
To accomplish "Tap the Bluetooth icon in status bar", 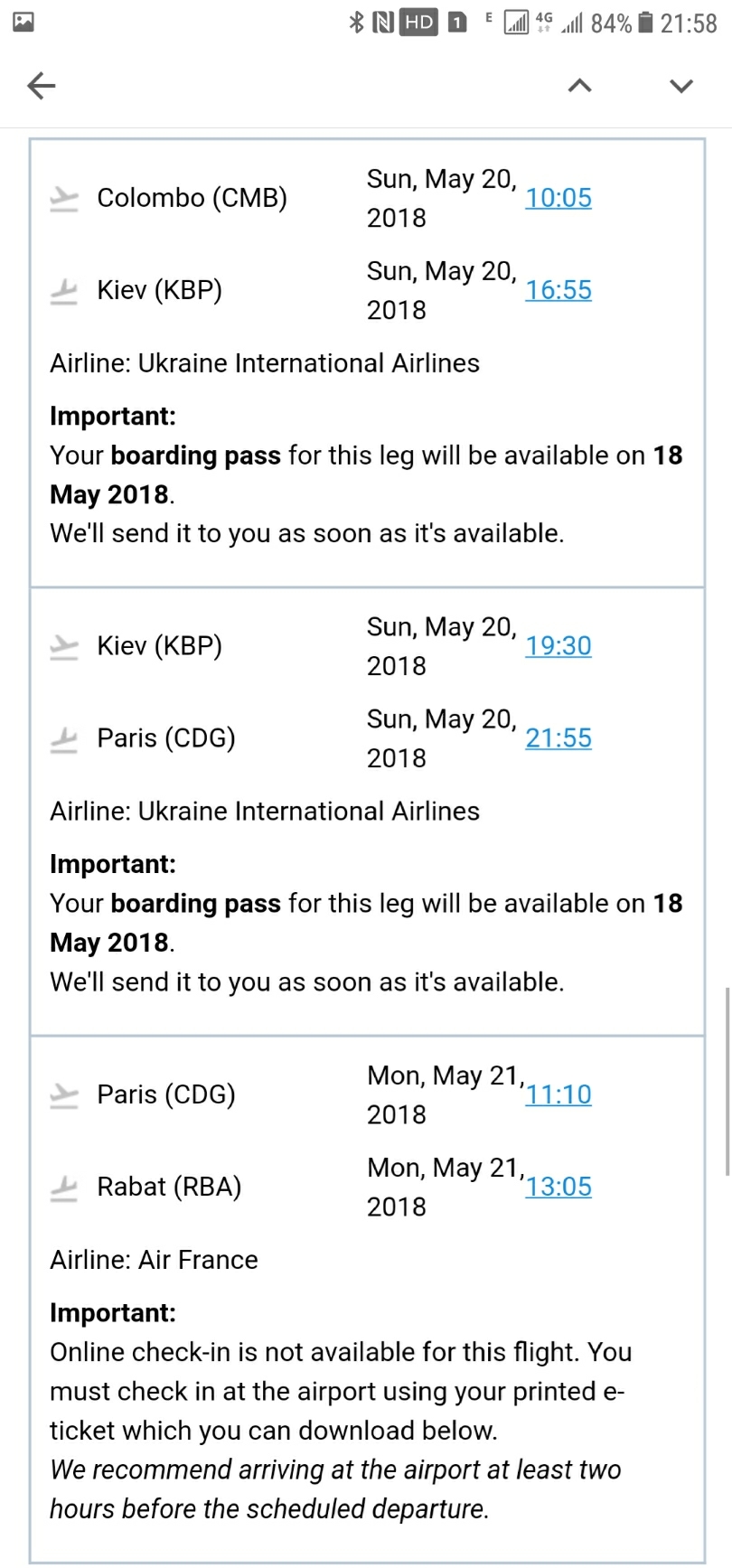I will [x=356, y=23].
